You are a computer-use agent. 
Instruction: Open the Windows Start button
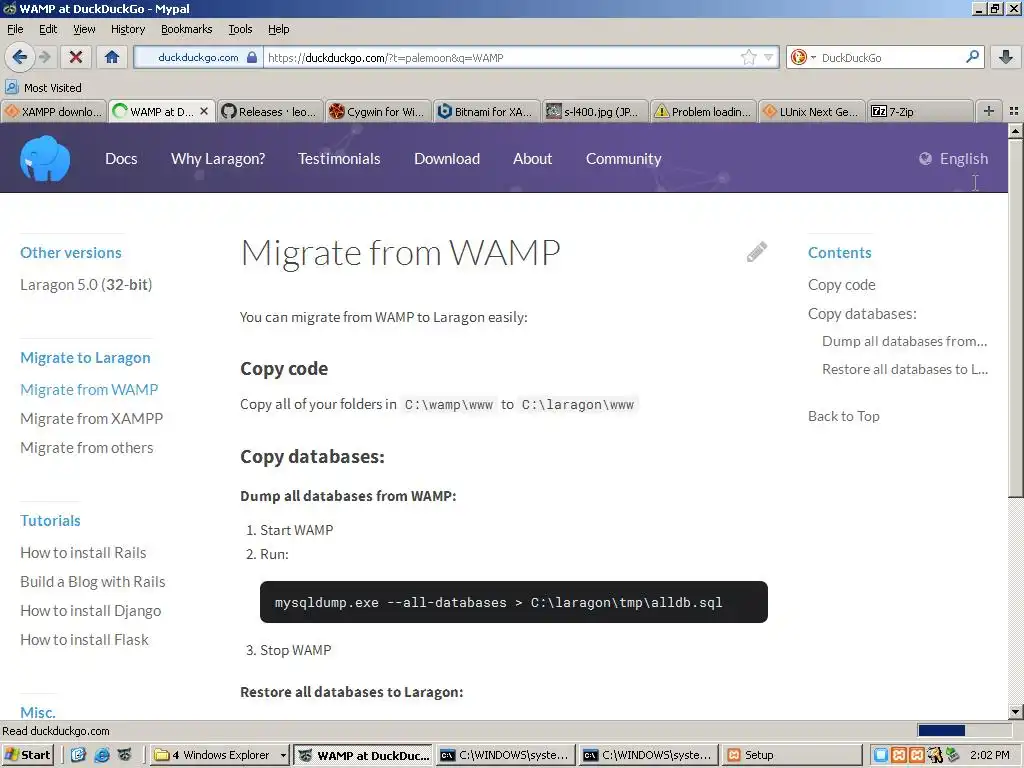click(x=27, y=755)
